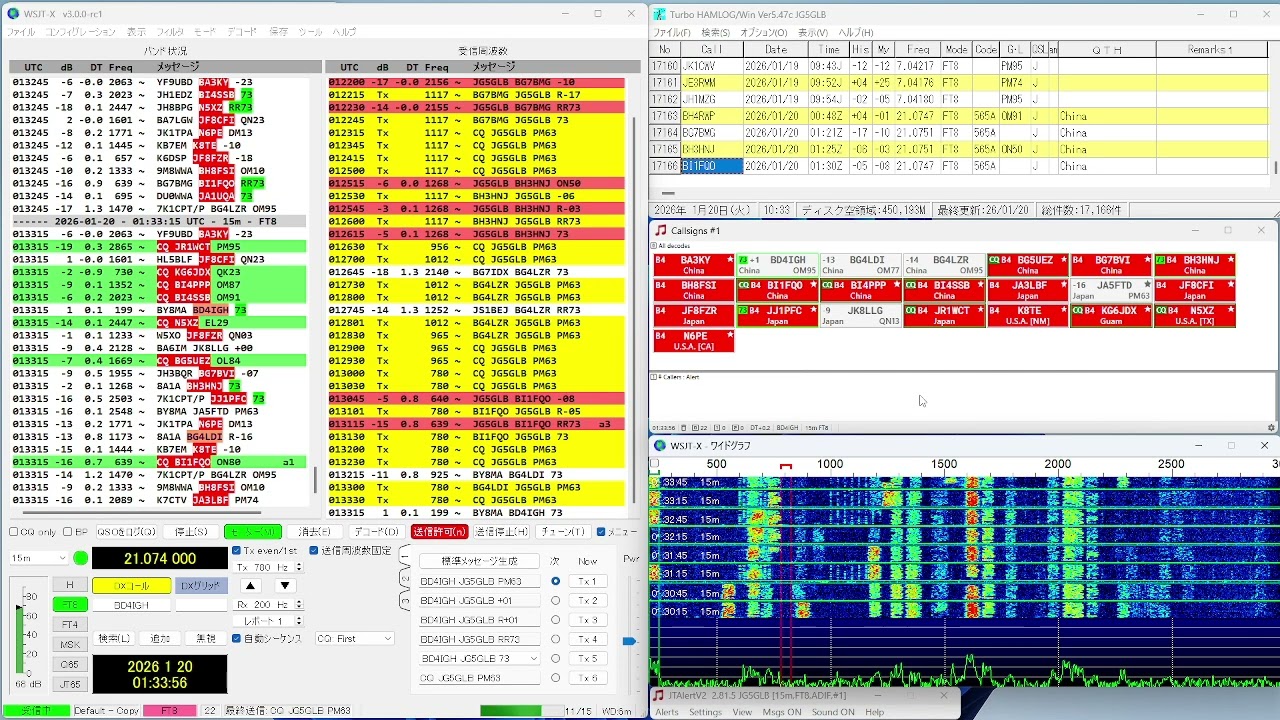The height and width of the screenshot is (720, 1280).
Task: Toggle the BP checkbox
Action: [x=68, y=532]
